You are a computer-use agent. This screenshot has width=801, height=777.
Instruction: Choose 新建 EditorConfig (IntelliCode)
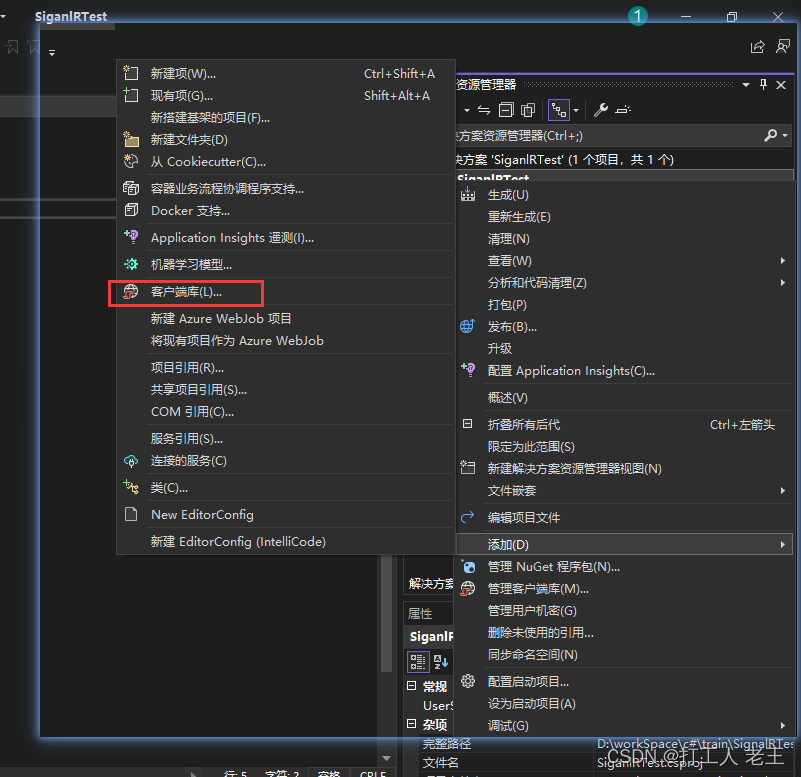(x=286, y=542)
